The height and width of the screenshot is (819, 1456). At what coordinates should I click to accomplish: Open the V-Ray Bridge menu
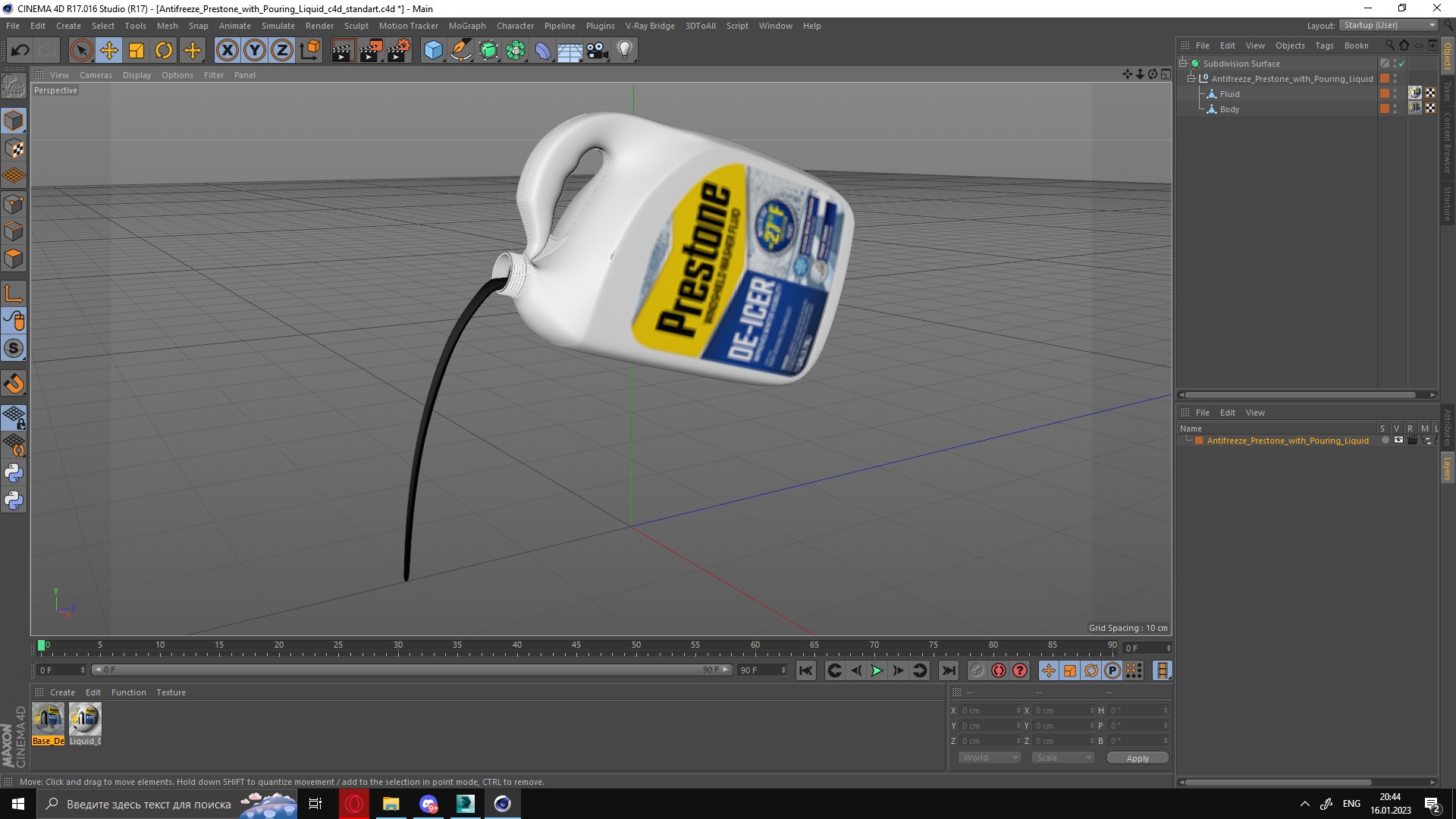(x=650, y=26)
